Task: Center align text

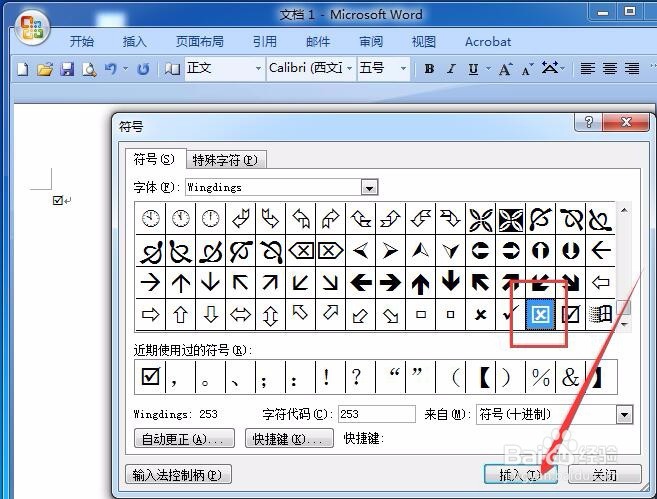Action: pos(610,68)
